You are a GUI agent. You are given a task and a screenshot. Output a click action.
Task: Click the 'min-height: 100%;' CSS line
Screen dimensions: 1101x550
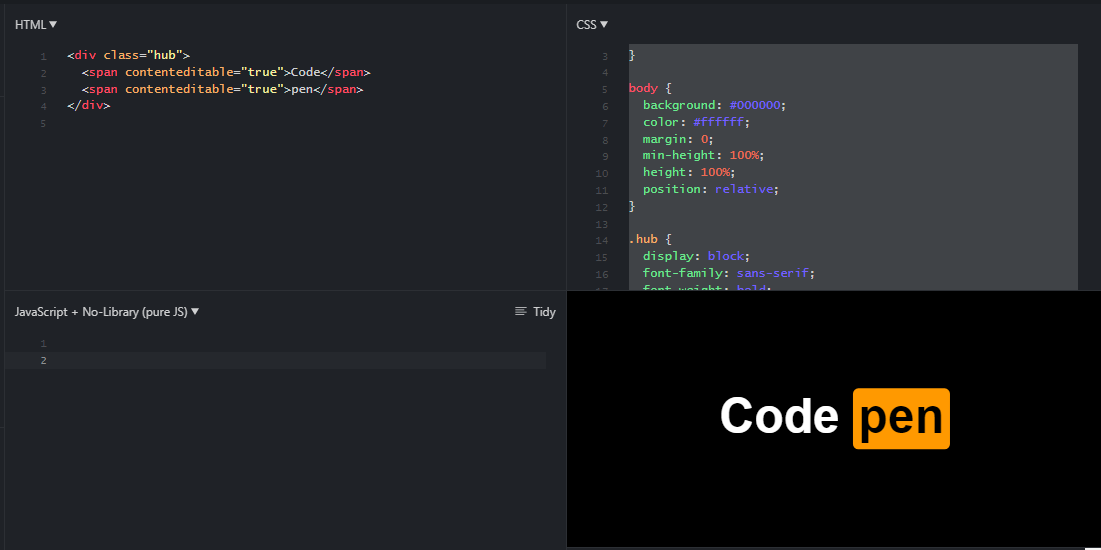pos(703,155)
